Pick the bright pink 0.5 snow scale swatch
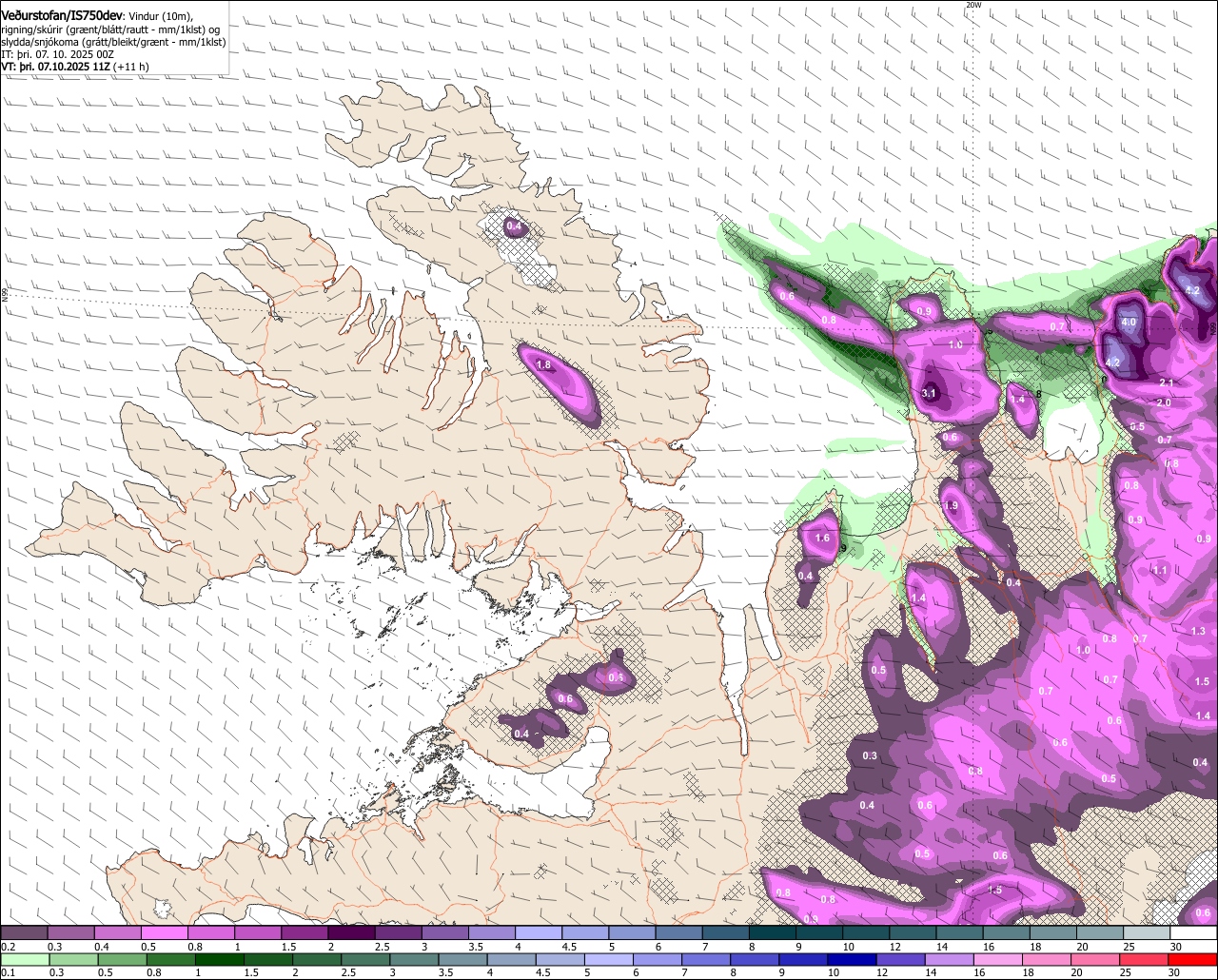The image size is (1218, 980). point(164,933)
